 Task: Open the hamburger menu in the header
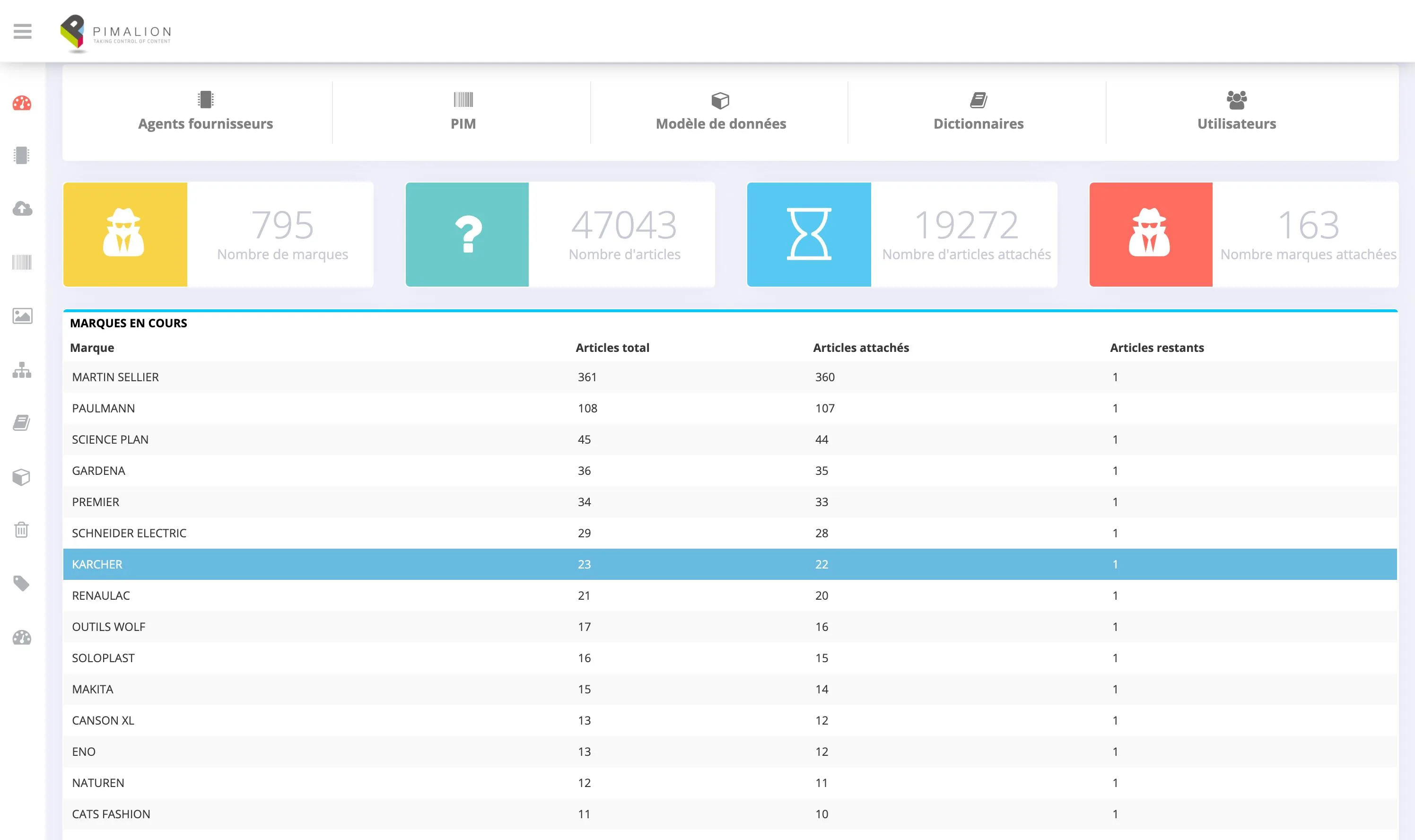pos(23,31)
